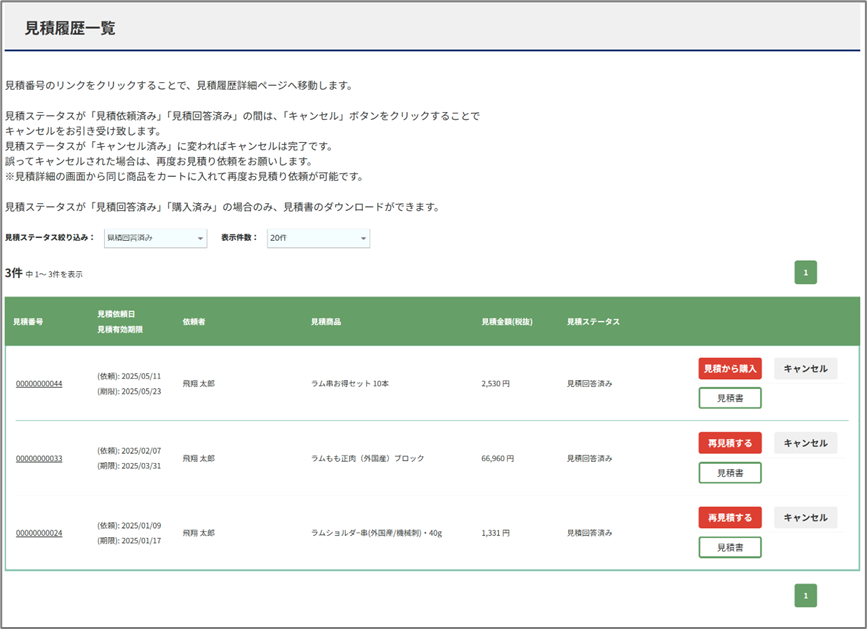
Task: Click the 見積番号 column header
Action: pyautogui.click(x=28, y=322)
